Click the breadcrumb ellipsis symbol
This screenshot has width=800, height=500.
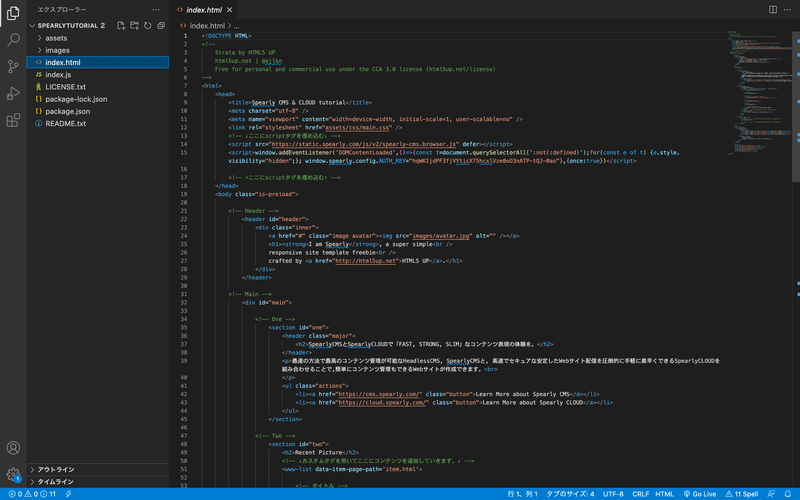click(237, 26)
